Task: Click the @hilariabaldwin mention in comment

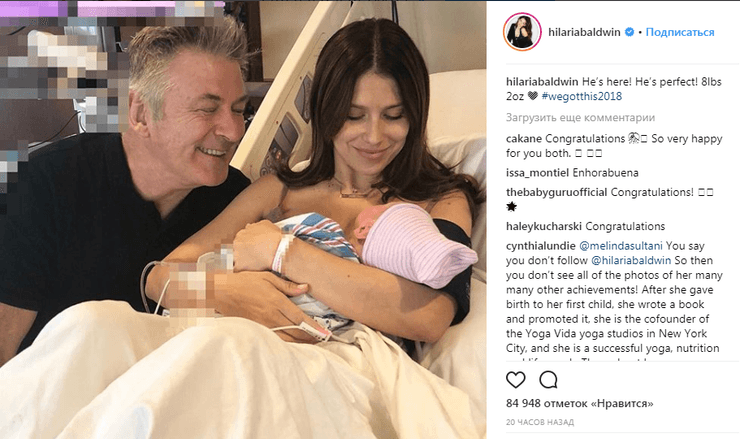Action: click(x=631, y=261)
